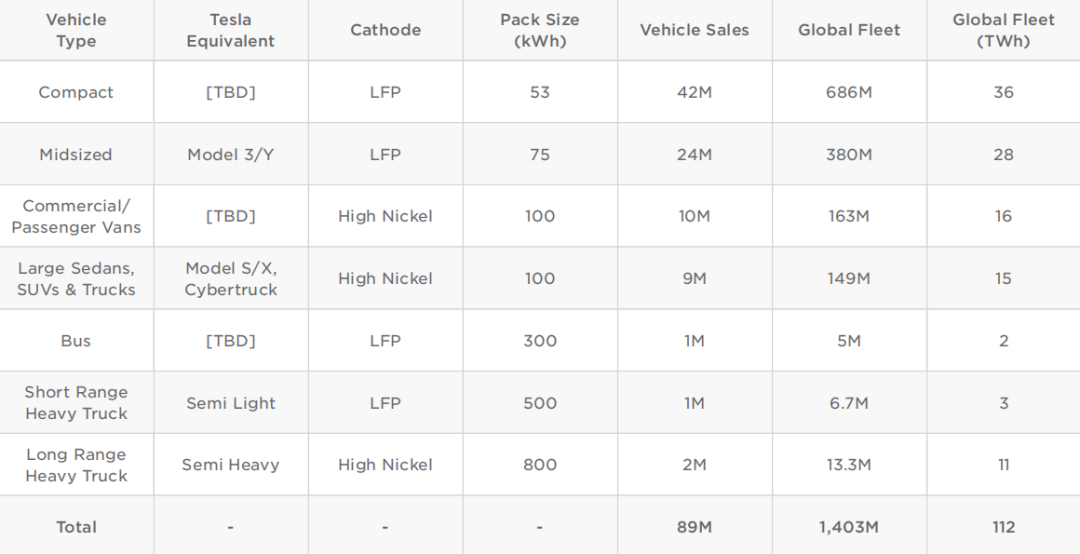Image resolution: width=1080 pixels, height=554 pixels.
Task: Click the 686M global fleet cell
Action: tap(849, 92)
